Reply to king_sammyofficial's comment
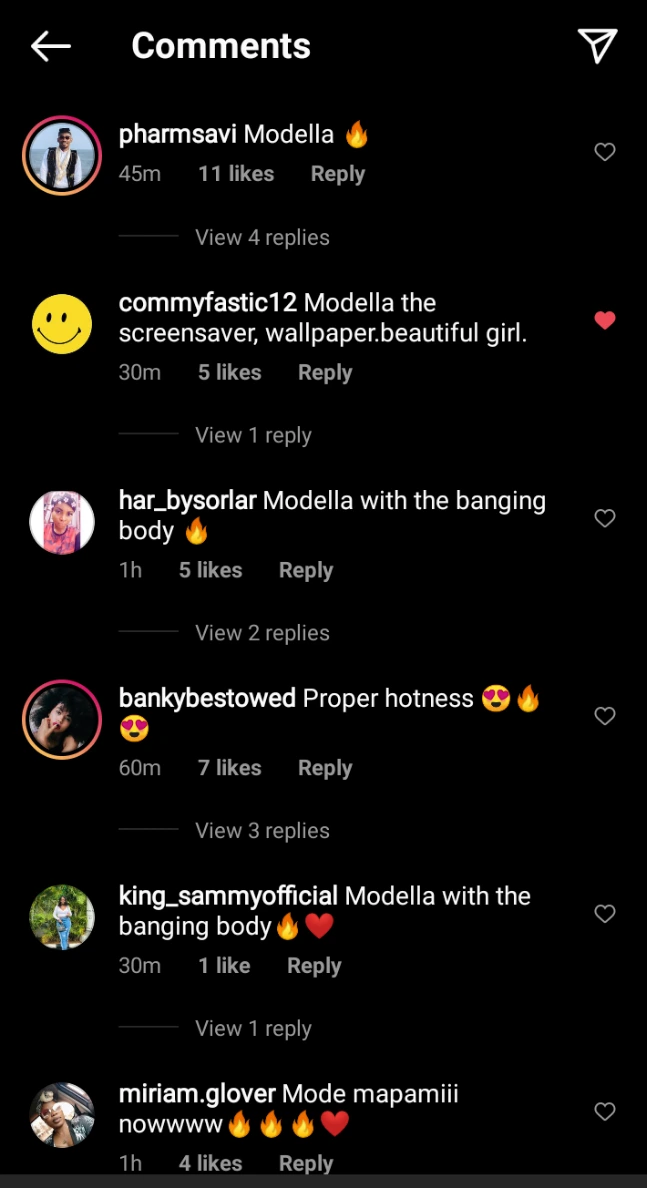This screenshot has height=1188, width=647. [x=314, y=965]
